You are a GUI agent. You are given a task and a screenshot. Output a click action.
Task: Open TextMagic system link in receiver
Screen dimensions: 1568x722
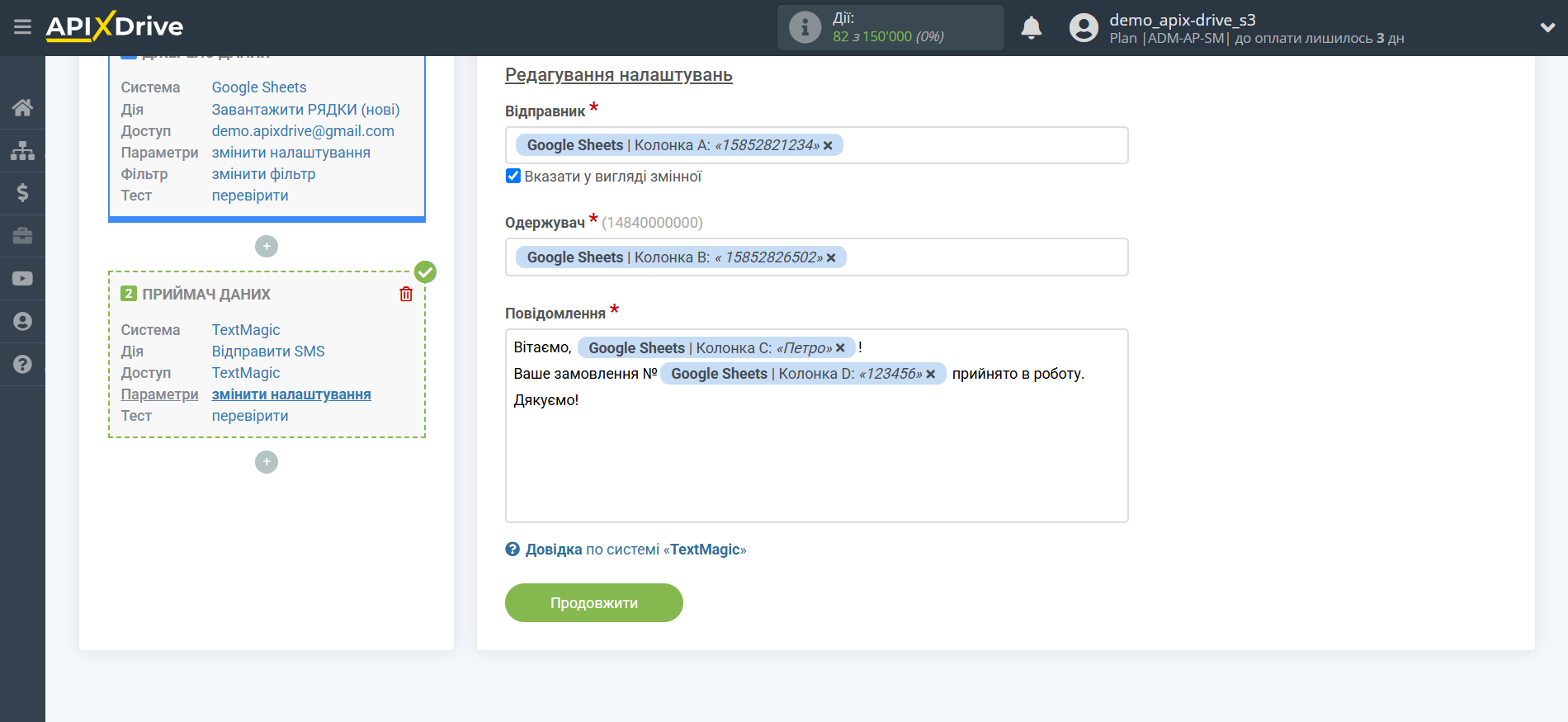coord(246,330)
